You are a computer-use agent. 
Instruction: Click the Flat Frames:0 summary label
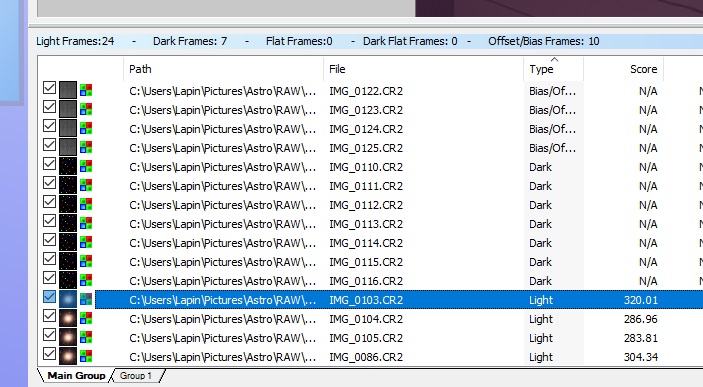[x=299, y=41]
